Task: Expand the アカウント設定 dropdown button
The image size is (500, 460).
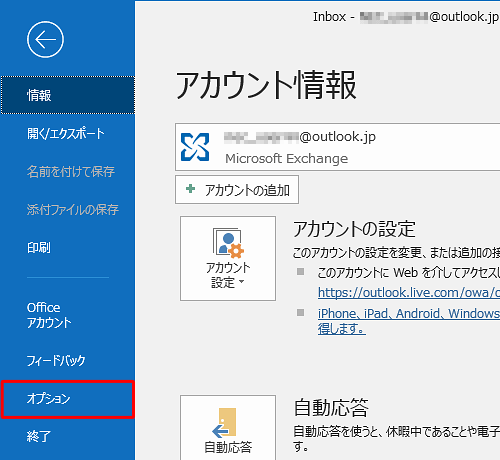Action: click(228, 258)
